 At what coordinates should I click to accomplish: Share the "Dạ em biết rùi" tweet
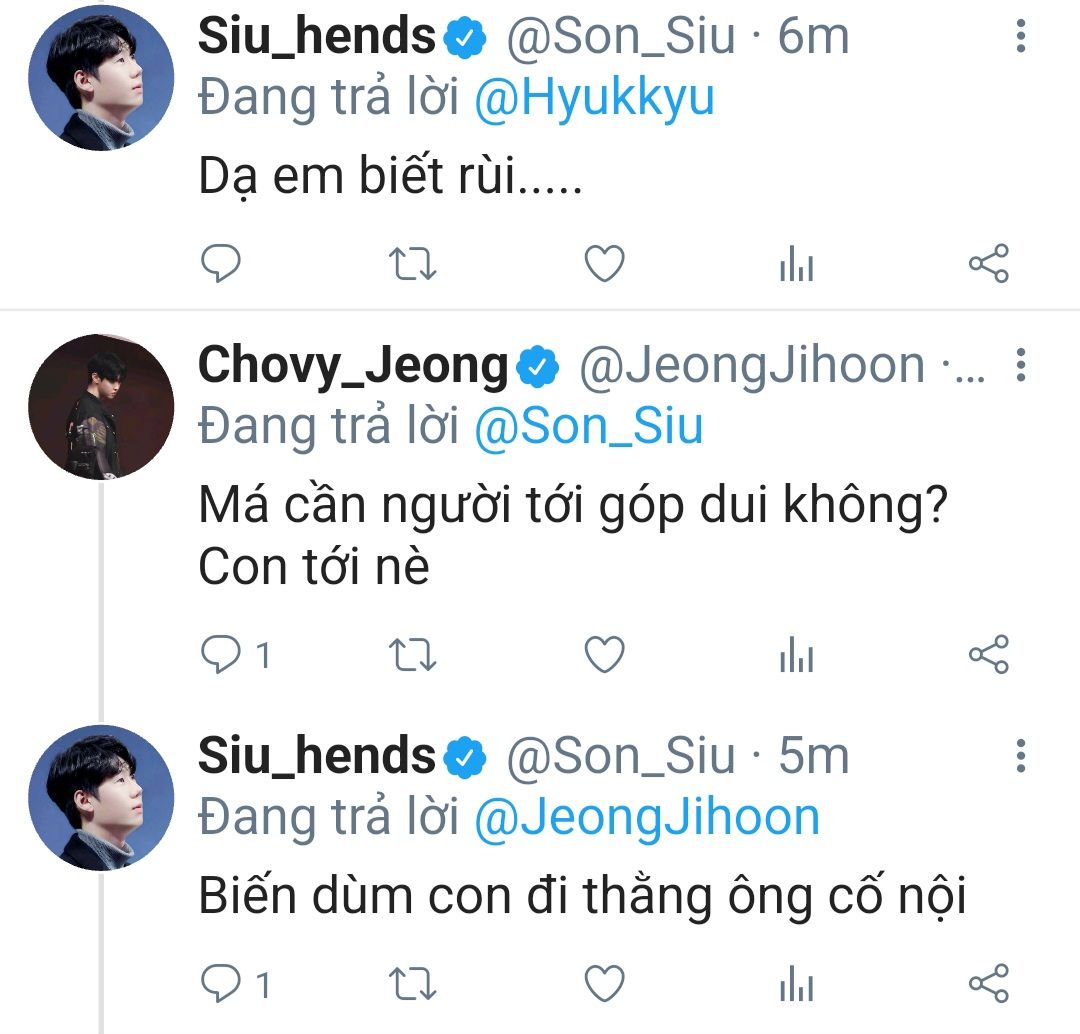coord(989,264)
